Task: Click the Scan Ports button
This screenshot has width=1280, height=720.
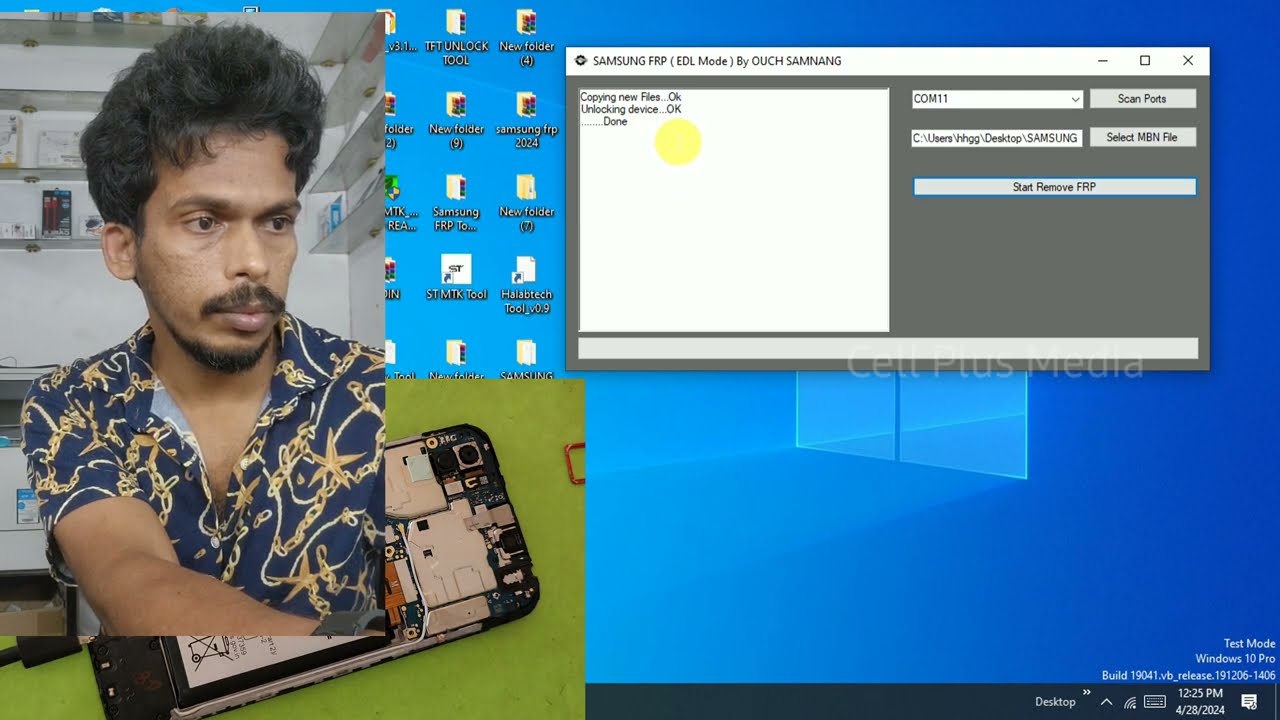Action: click(1142, 99)
